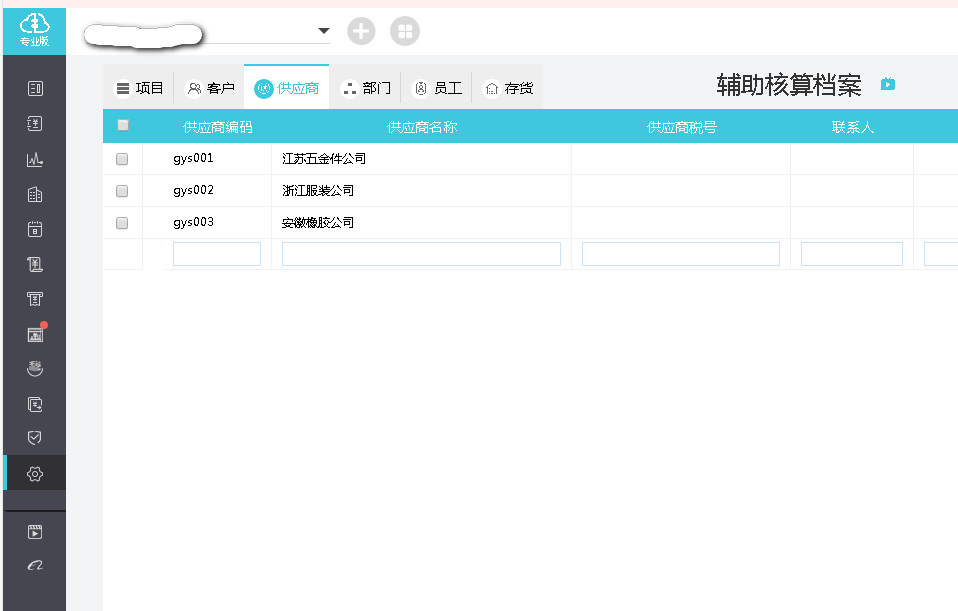Click the round plus add button
Screen dimensions: 958x611
tap(361, 31)
